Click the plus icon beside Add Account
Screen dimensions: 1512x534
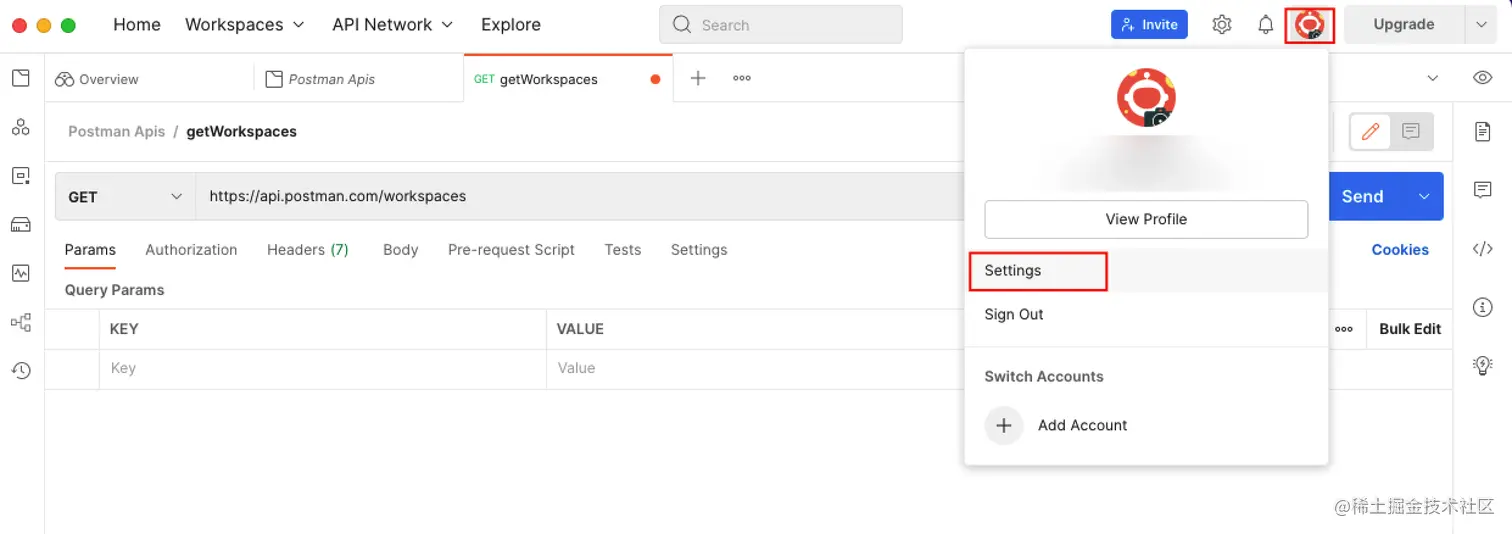pos(1004,425)
